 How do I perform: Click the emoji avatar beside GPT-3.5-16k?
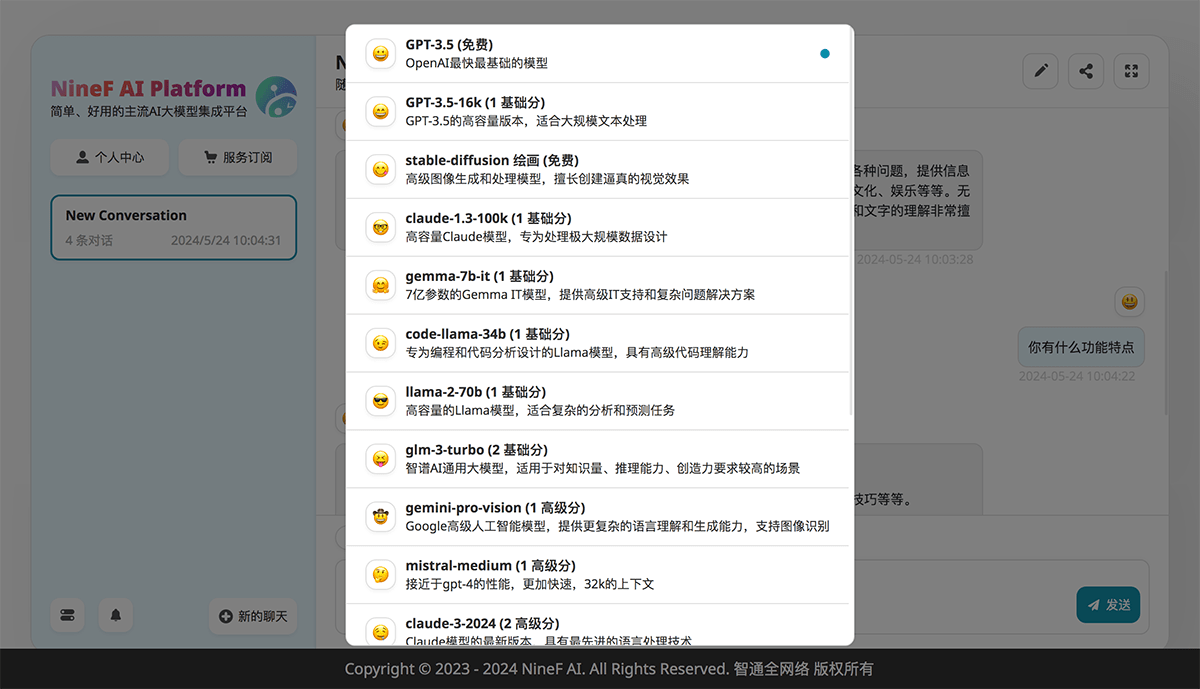coord(380,112)
